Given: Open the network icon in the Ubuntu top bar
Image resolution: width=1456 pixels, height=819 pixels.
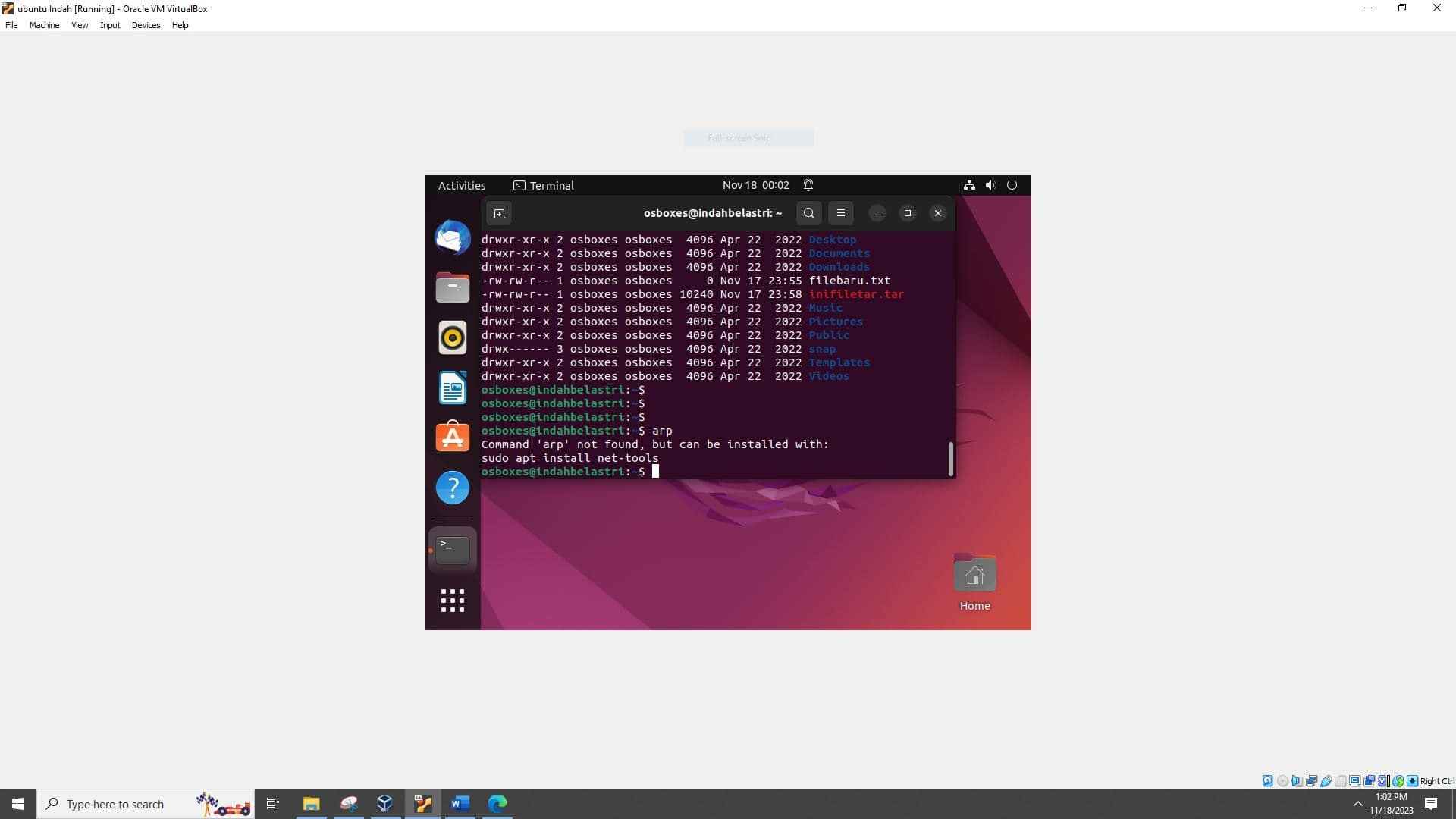Looking at the screenshot, I should click(x=969, y=185).
